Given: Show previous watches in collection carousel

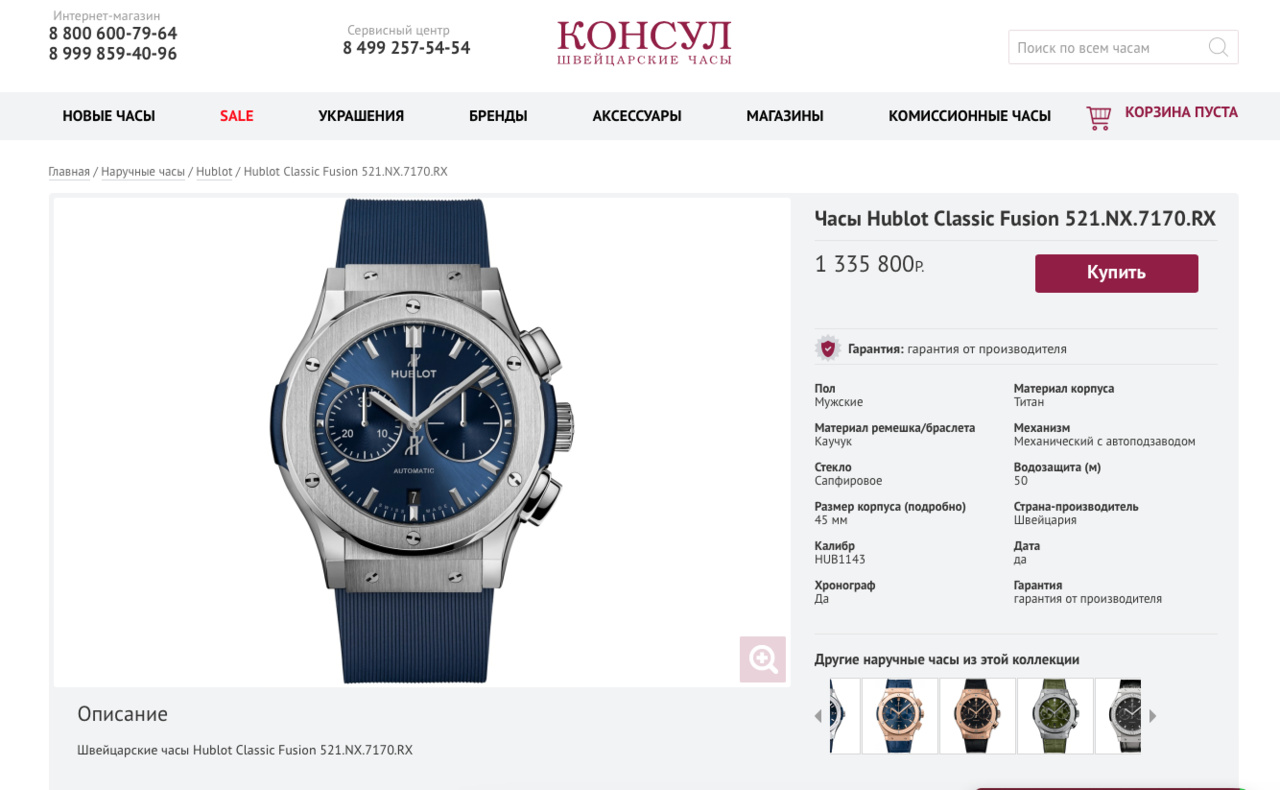Looking at the screenshot, I should point(818,716).
